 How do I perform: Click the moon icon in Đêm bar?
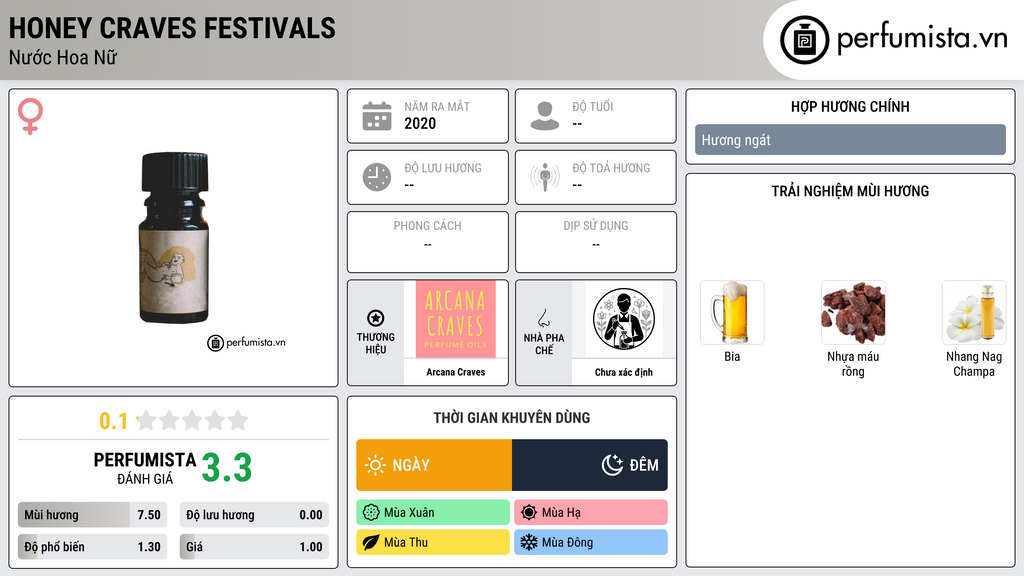click(x=612, y=465)
